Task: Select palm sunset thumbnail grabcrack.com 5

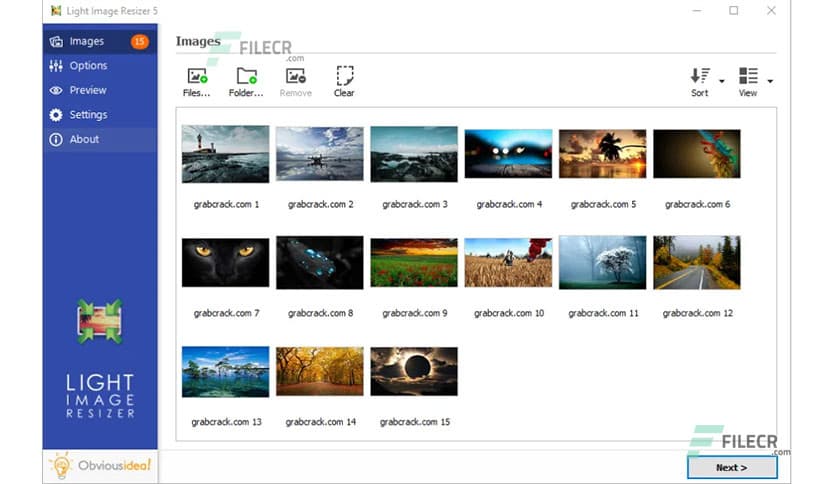Action: tap(602, 154)
